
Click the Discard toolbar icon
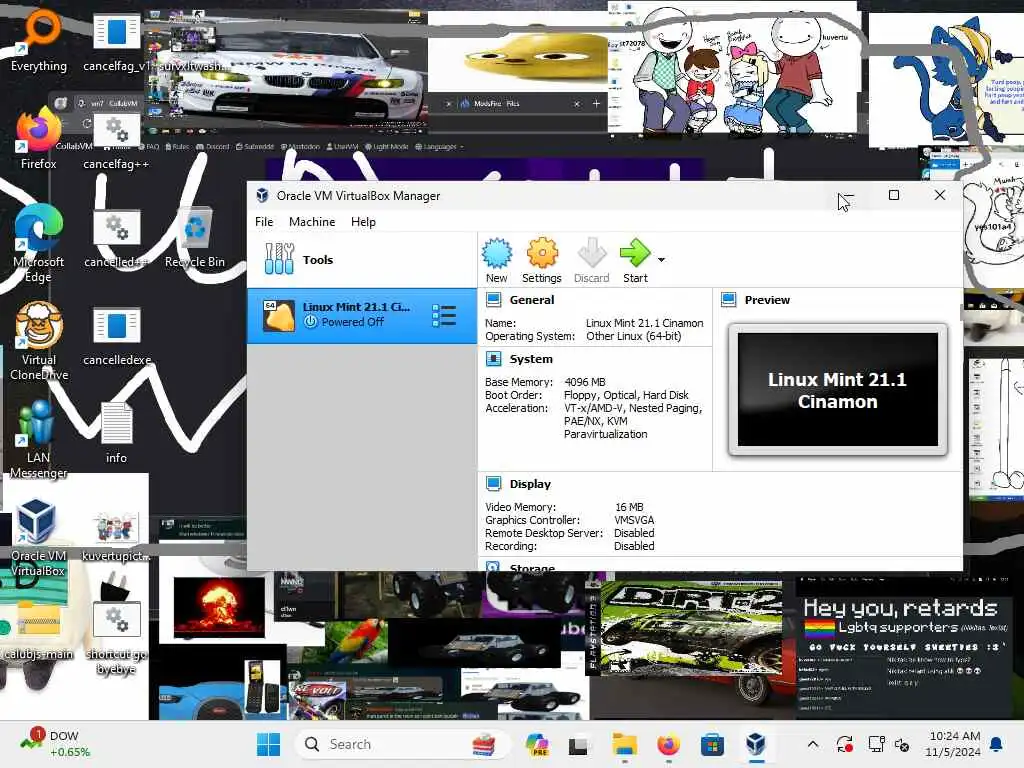592,261
